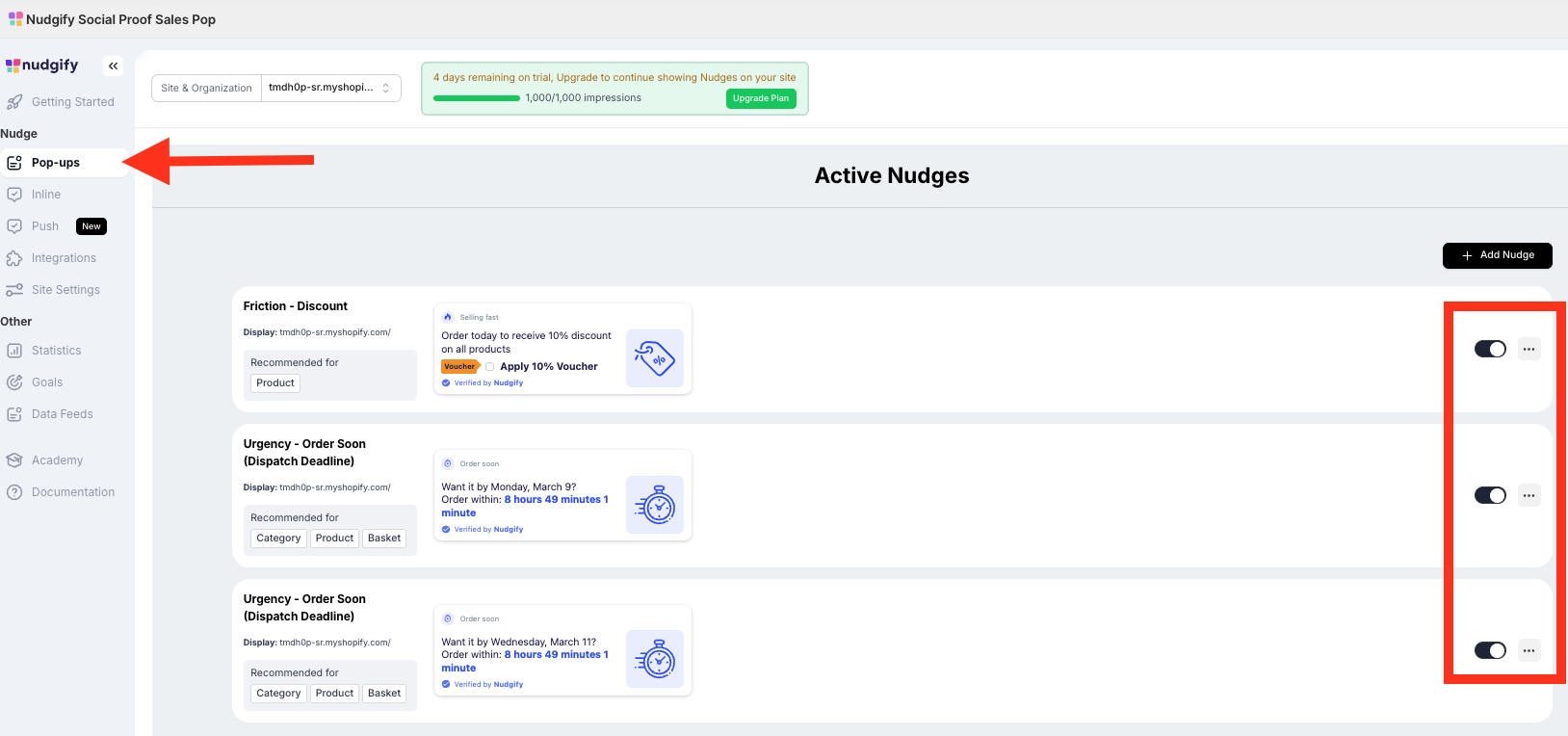Click the Selling fast flame icon
Viewport: 1568px width, 736px height.
click(448, 317)
